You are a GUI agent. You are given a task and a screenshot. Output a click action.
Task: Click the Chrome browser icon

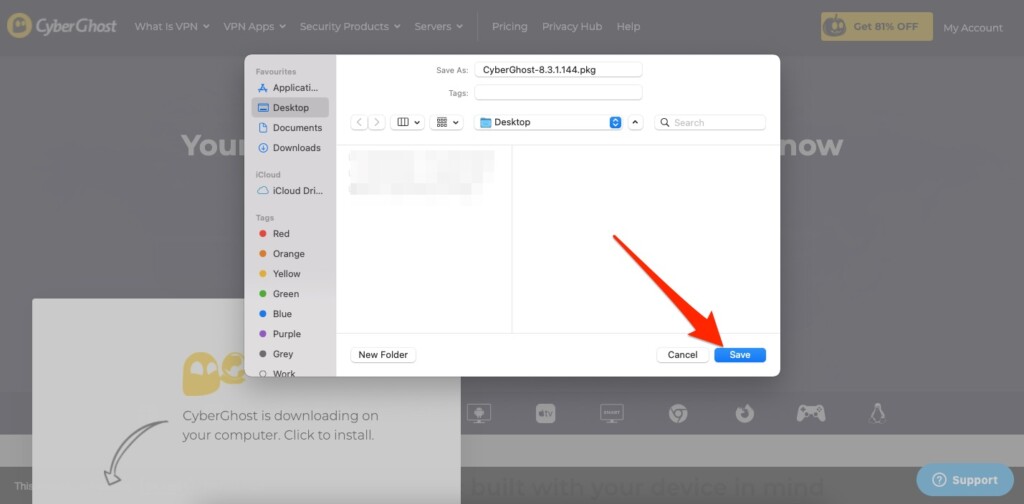point(678,413)
